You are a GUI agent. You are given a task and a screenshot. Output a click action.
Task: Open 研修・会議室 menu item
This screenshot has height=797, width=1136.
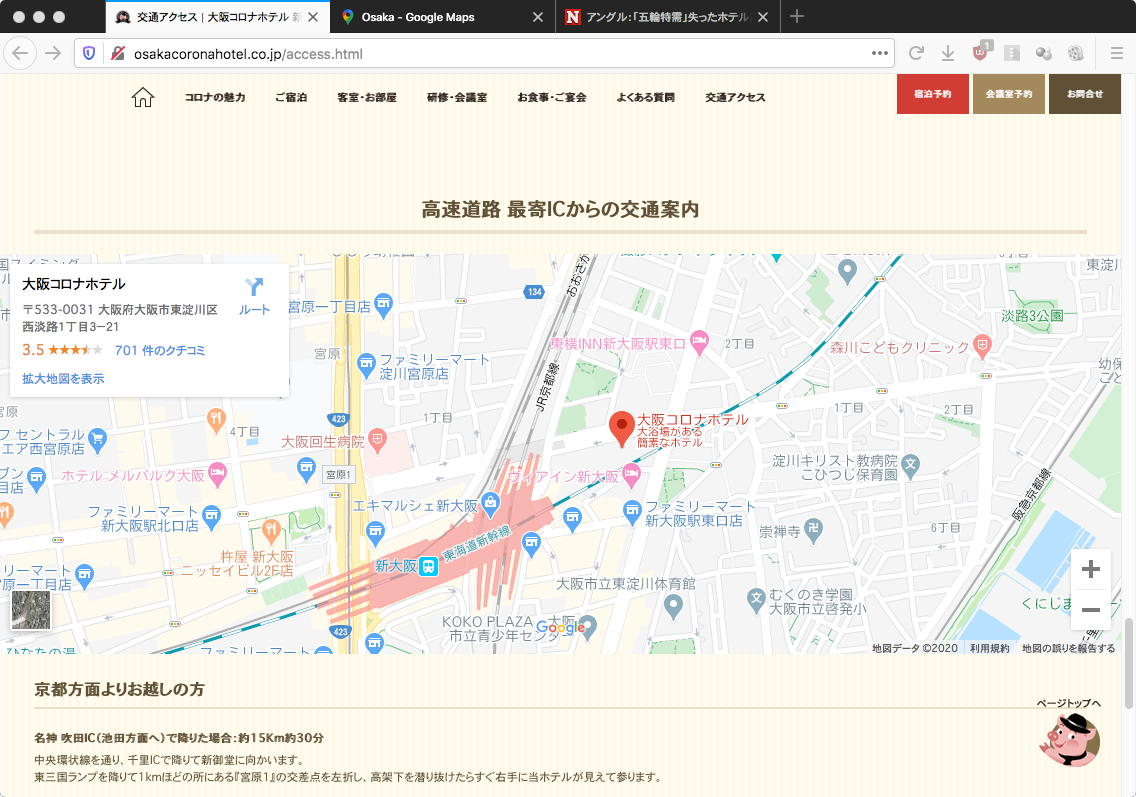tap(457, 97)
